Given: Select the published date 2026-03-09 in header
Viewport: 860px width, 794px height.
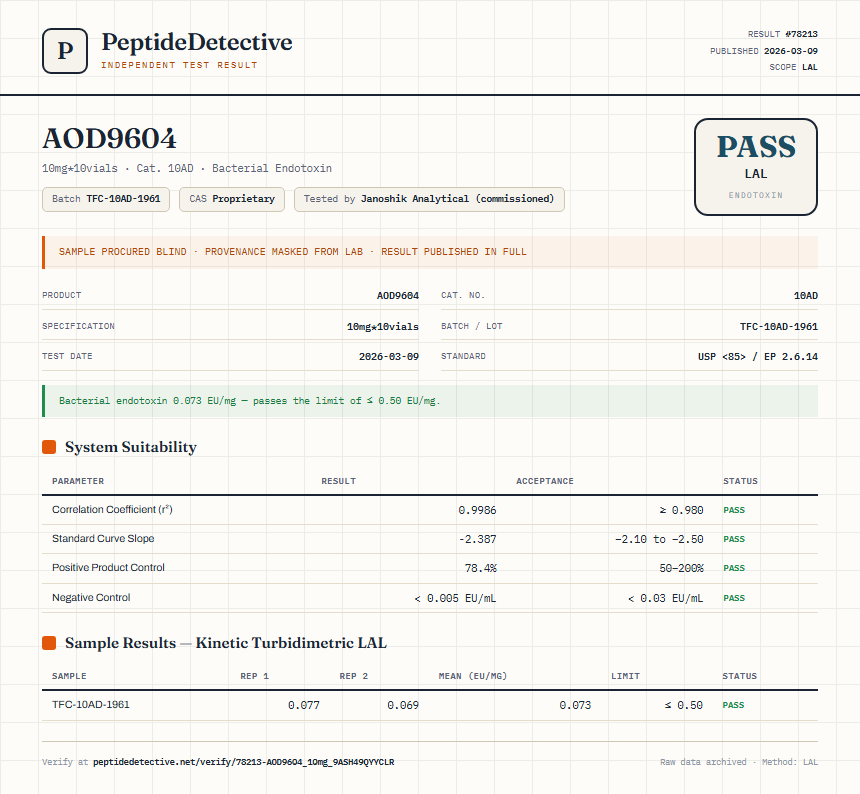Looking at the screenshot, I should [x=791, y=51].
